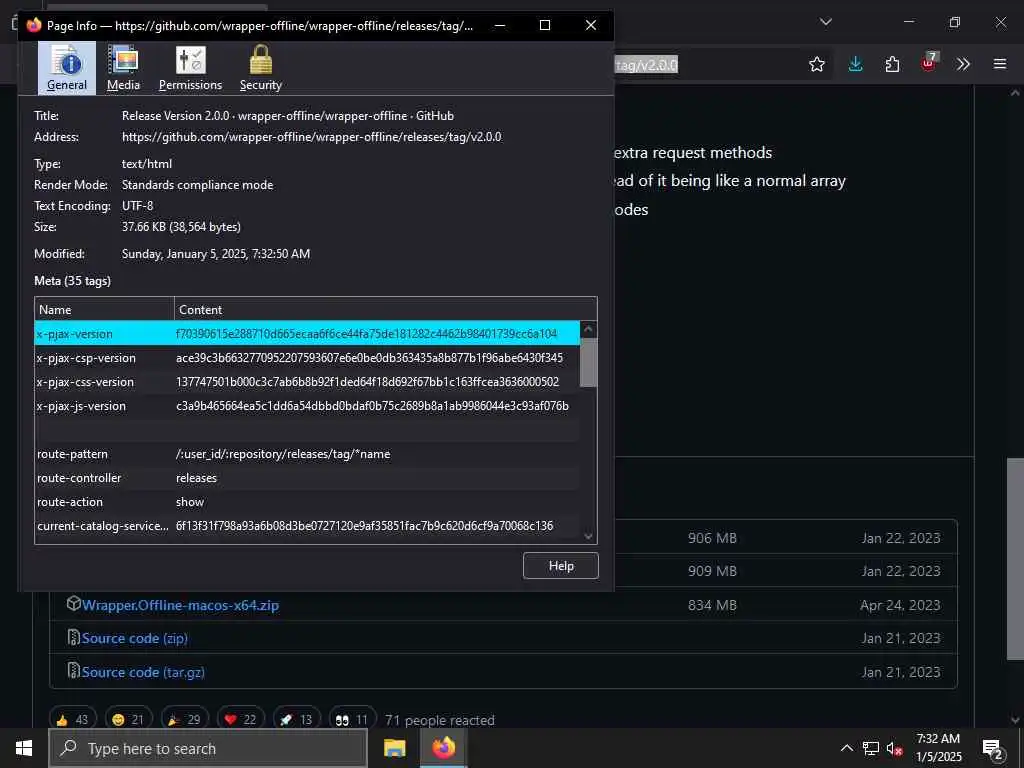Screen dimensions: 1024x768
Task: Toggle the rocket reaction with 13
Action: point(297,720)
